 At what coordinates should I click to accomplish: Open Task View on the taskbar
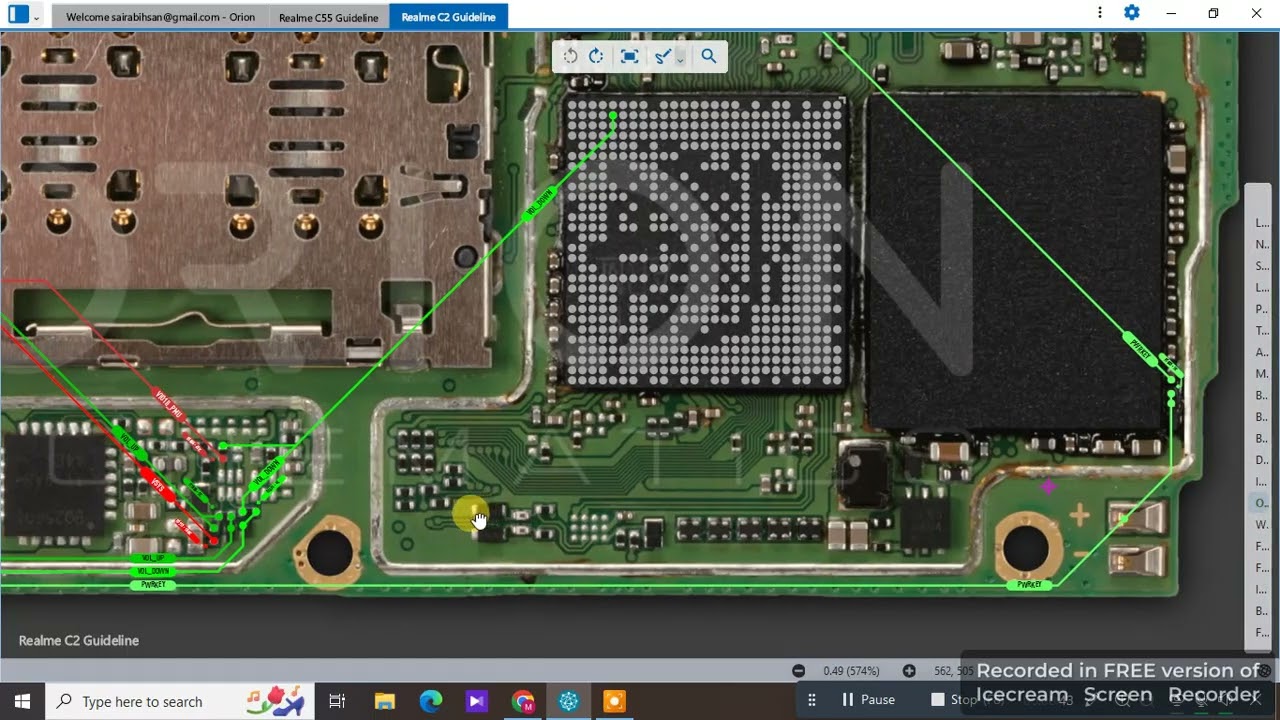point(337,701)
